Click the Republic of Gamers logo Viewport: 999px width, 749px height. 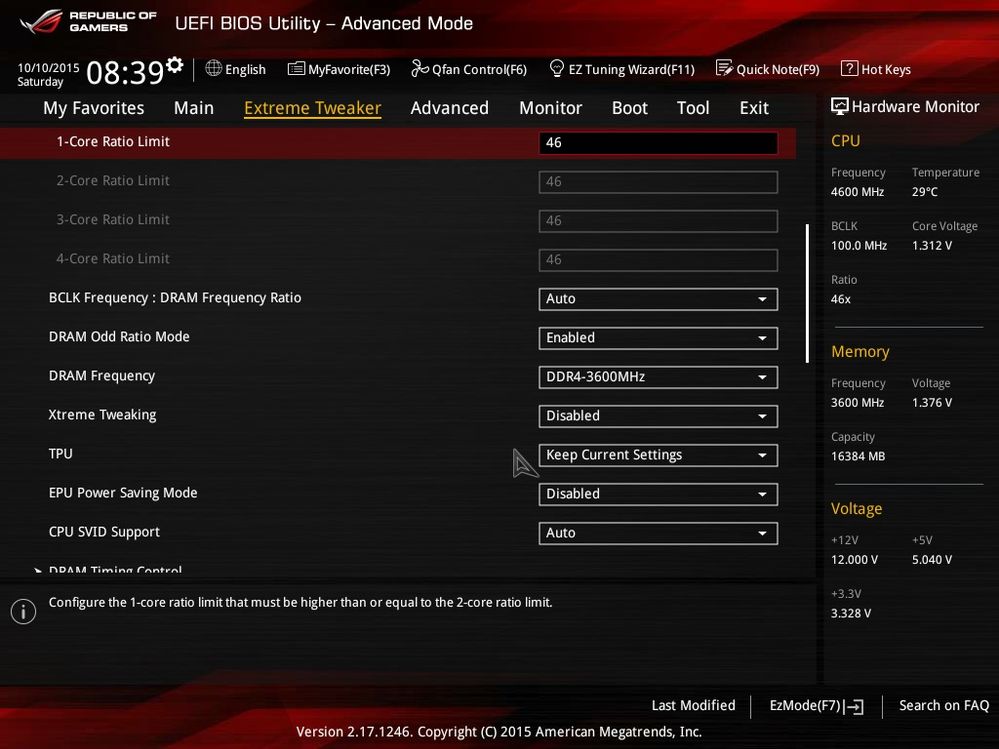click(88, 22)
